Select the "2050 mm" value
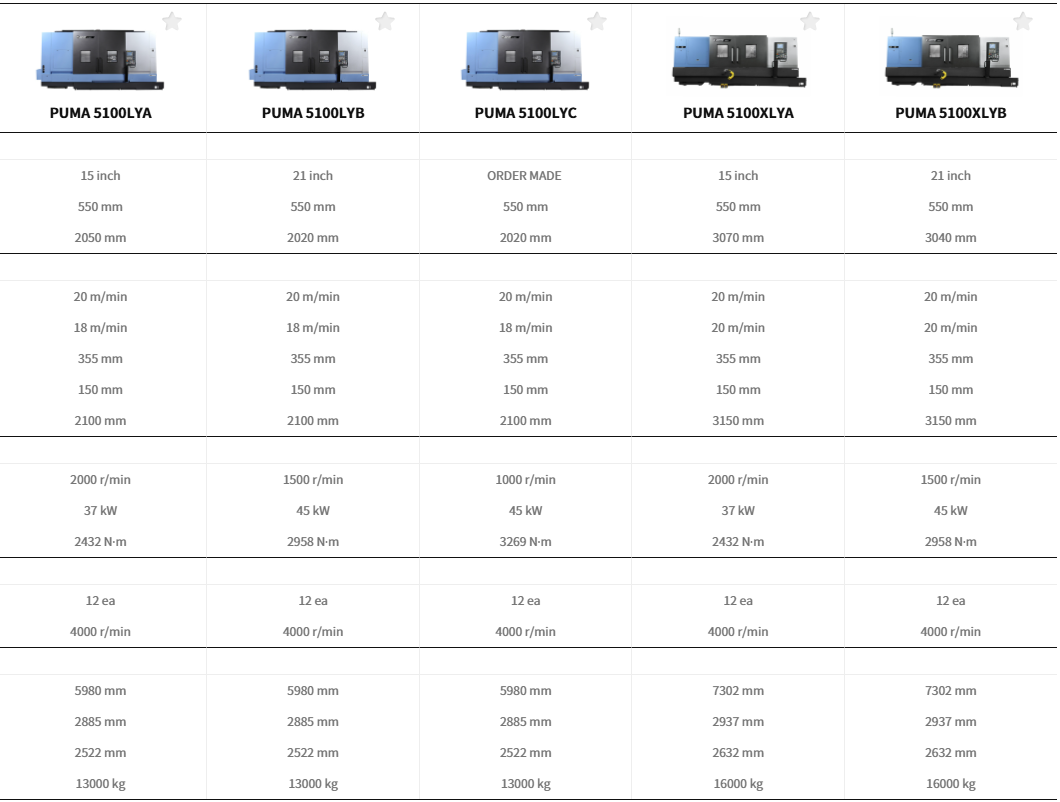1060x802 pixels. pyautogui.click(x=100, y=238)
